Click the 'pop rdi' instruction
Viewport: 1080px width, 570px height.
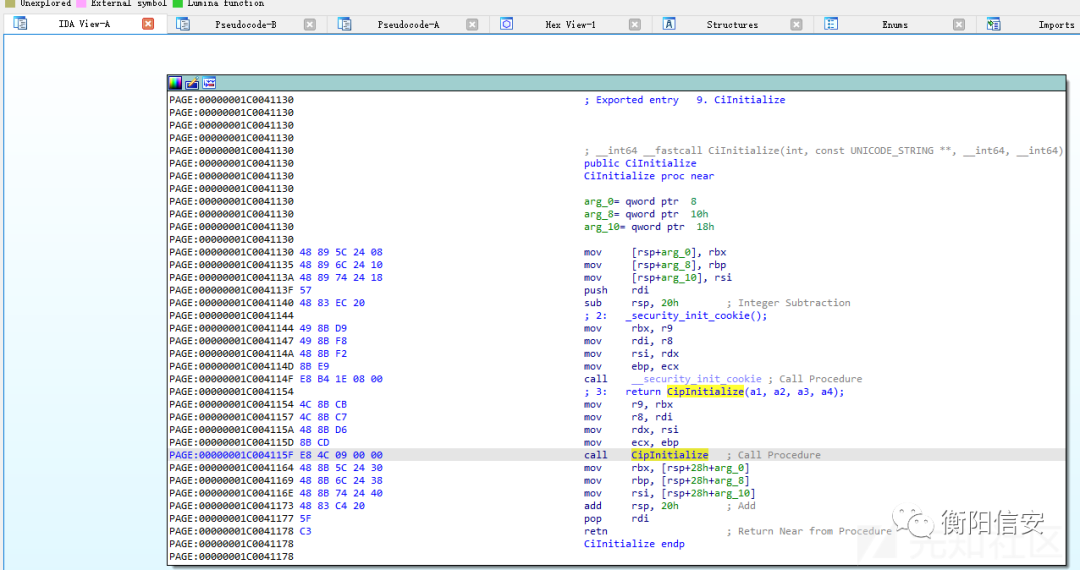616,518
